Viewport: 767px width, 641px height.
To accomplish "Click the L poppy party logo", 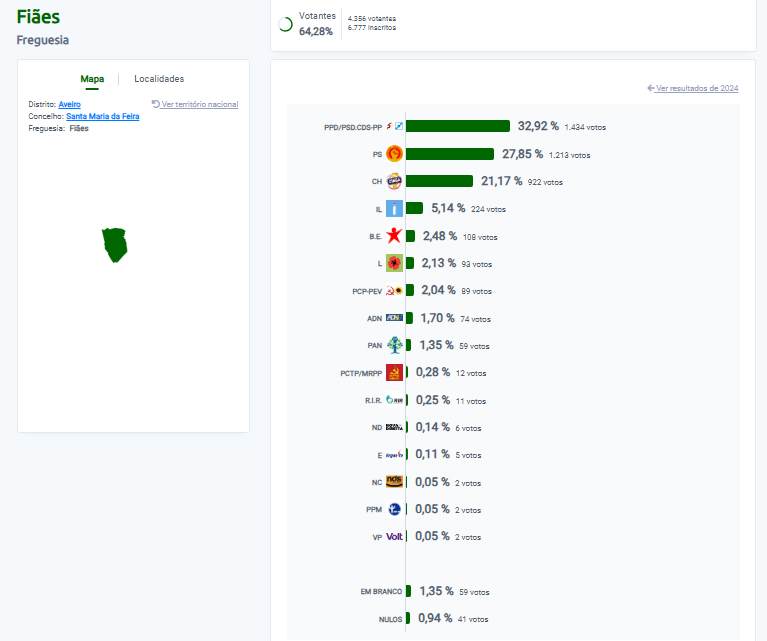I will (x=394, y=263).
